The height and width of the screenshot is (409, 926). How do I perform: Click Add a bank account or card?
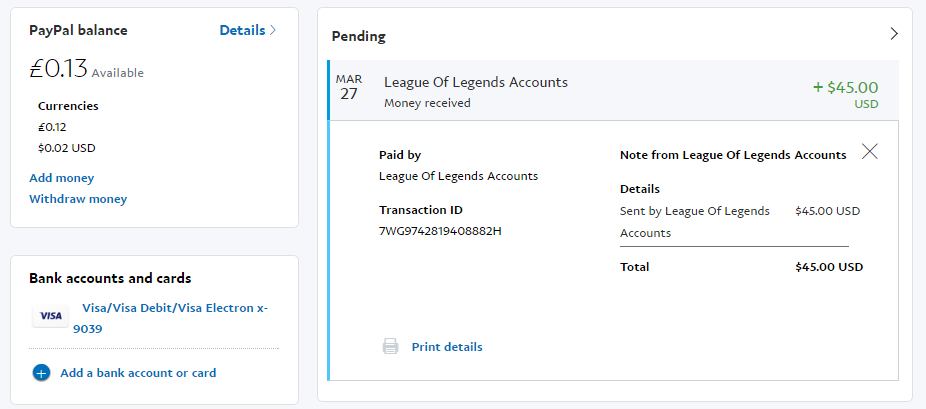pos(138,373)
